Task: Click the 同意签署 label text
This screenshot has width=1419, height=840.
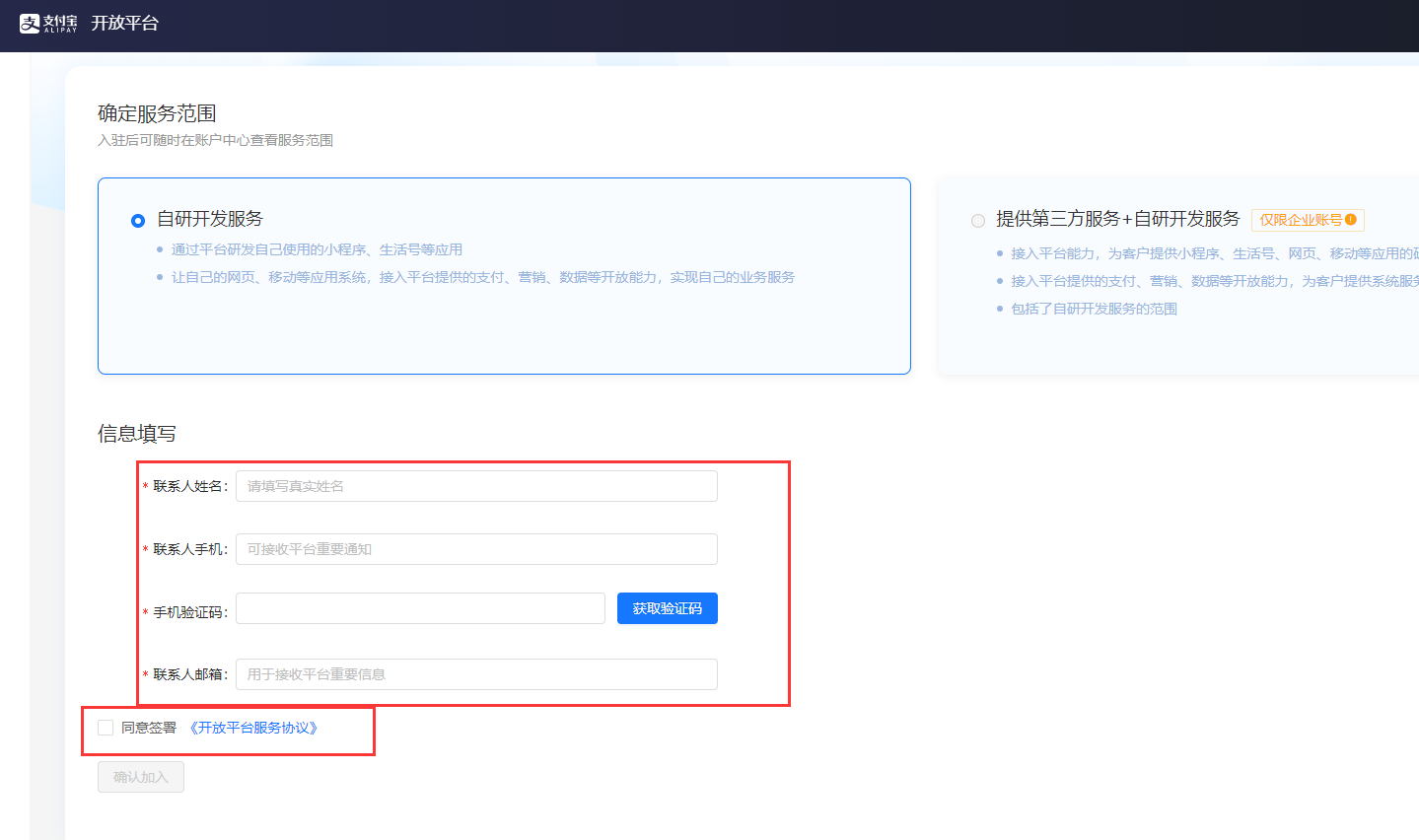Action: 149,728
